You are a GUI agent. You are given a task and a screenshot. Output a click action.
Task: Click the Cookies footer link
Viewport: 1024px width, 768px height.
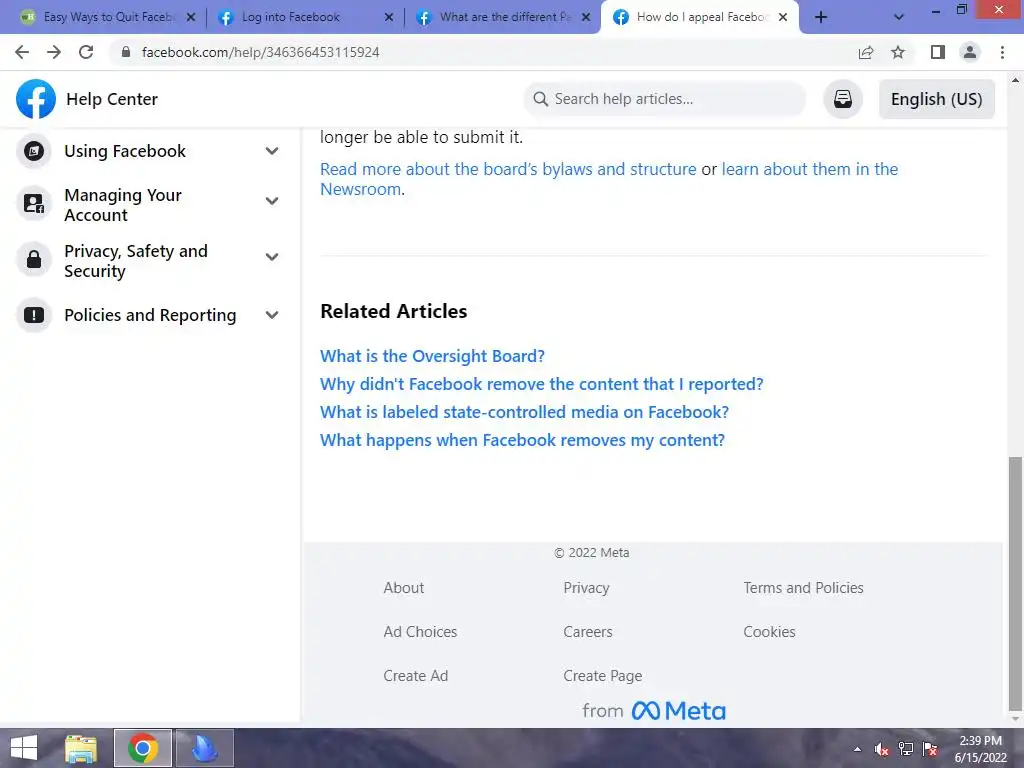(769, 632)
